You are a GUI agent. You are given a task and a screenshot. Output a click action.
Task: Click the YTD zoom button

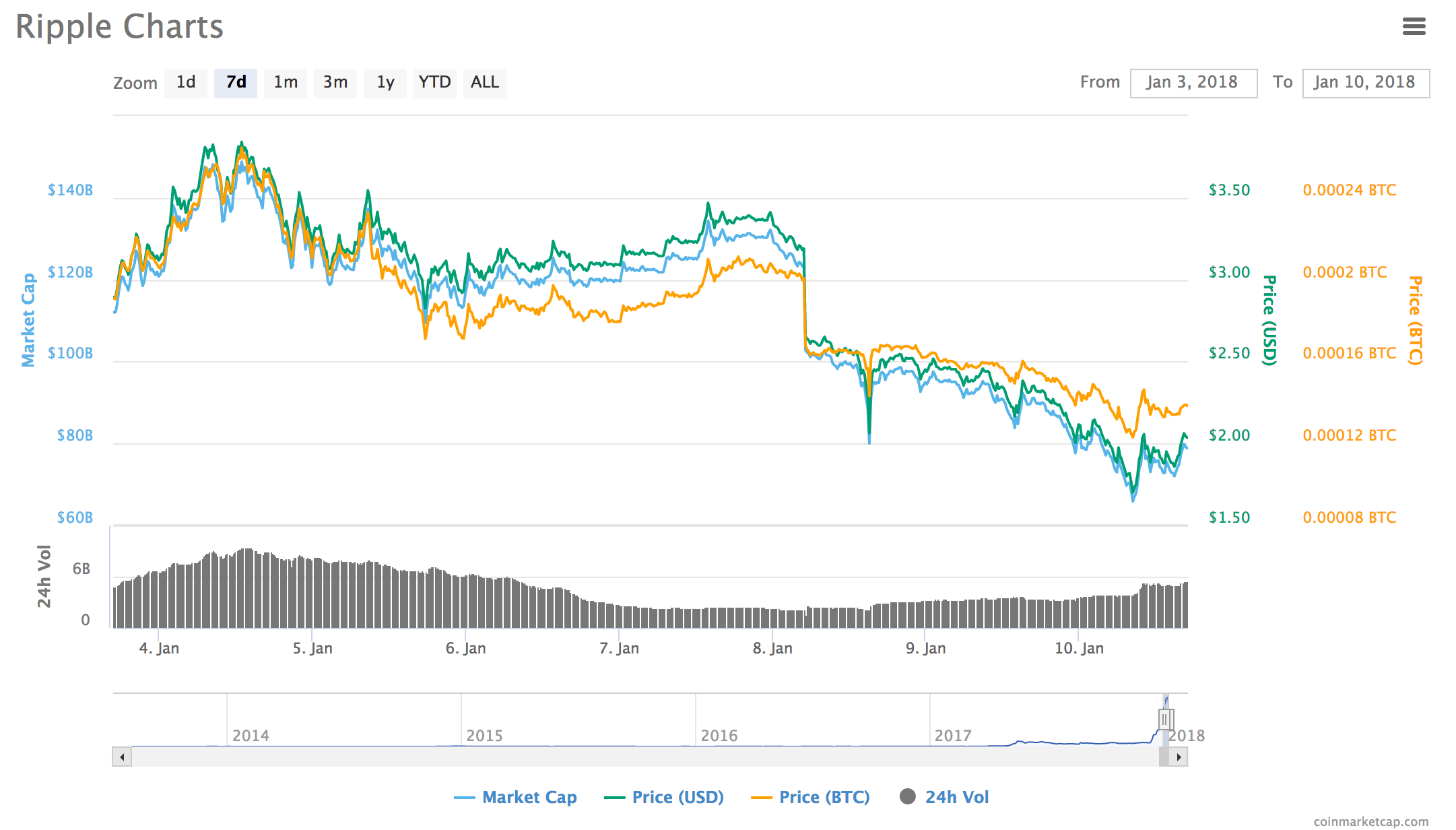pyautogui.click(x=435, y=83)
